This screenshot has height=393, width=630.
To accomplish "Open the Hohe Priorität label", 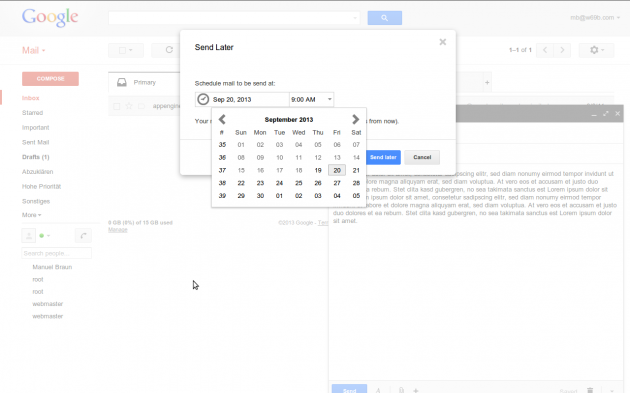I will pos(41,186).
